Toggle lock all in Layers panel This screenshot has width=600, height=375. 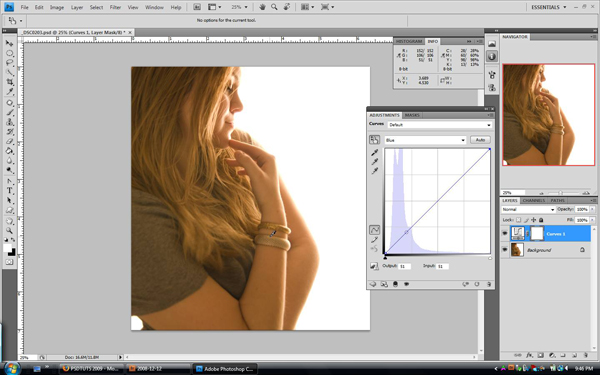(541, 220)
